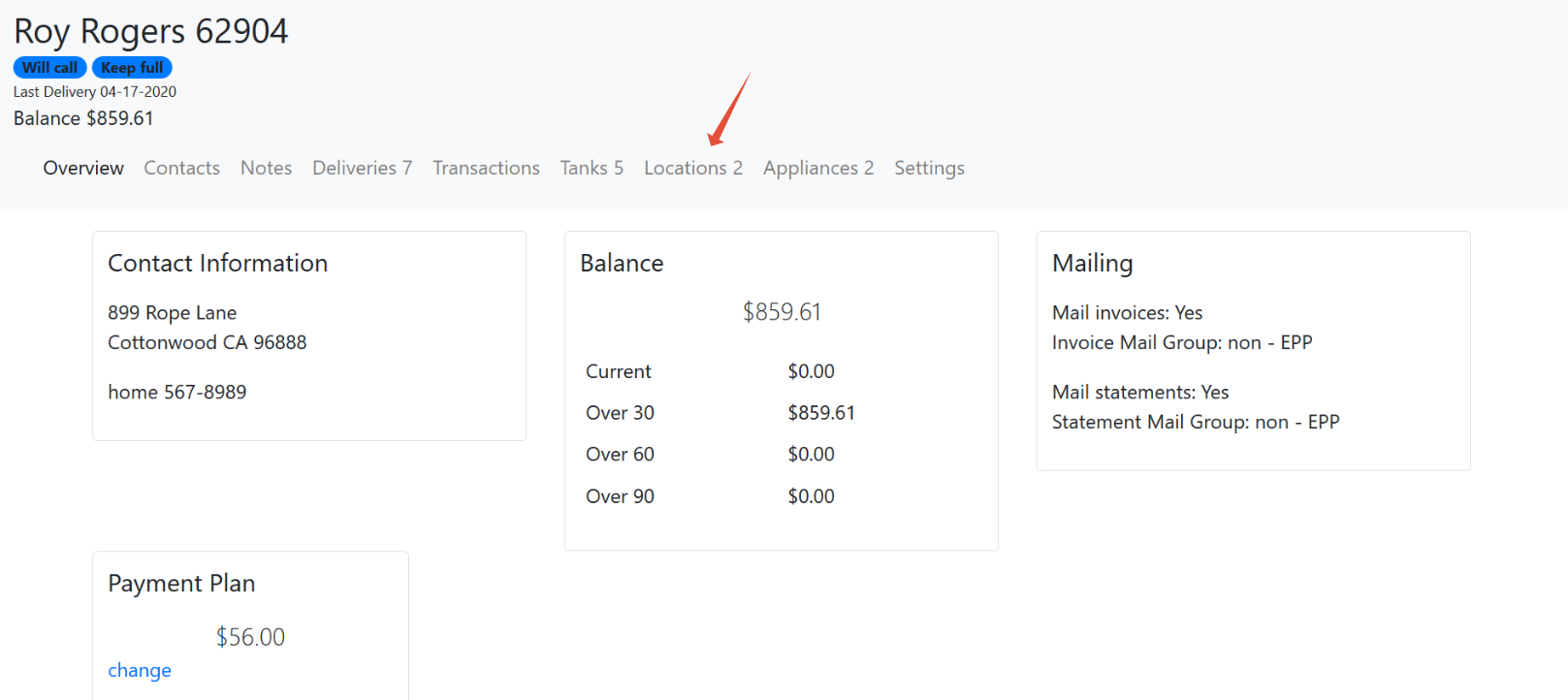Click the Over 90 $0.00 value
Viewport: 1568px width, 700px height.
pyautogui.click(x=812, y=496)
